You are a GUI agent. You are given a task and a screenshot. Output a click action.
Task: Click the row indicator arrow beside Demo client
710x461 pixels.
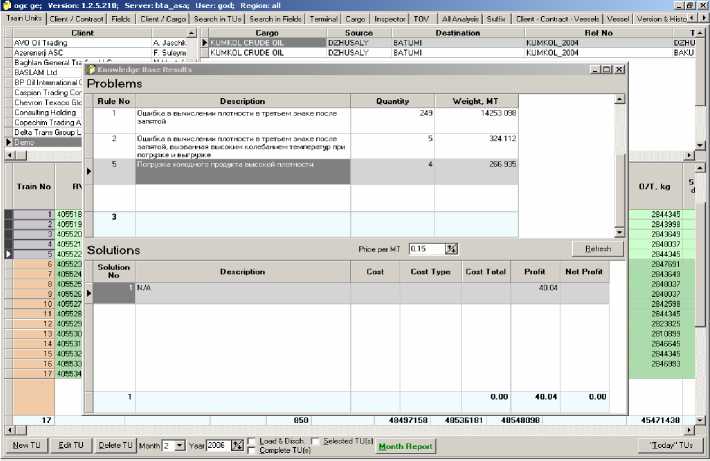point(9,143)
